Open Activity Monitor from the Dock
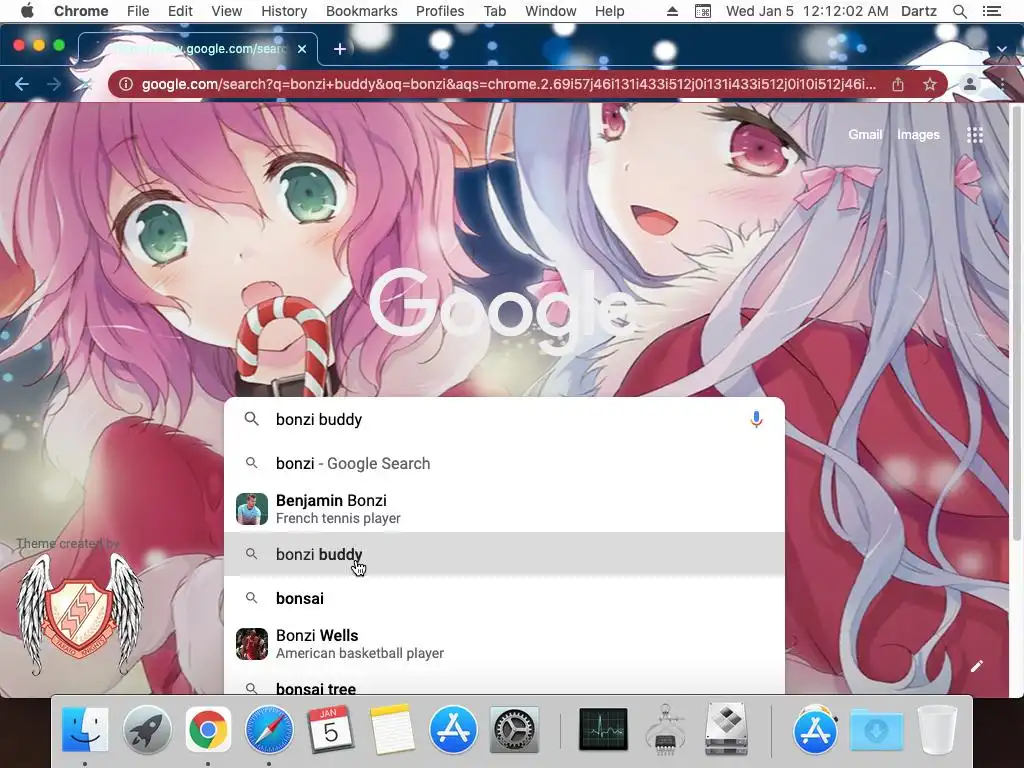The image size is (1024, 768). [x=603, y=729]
